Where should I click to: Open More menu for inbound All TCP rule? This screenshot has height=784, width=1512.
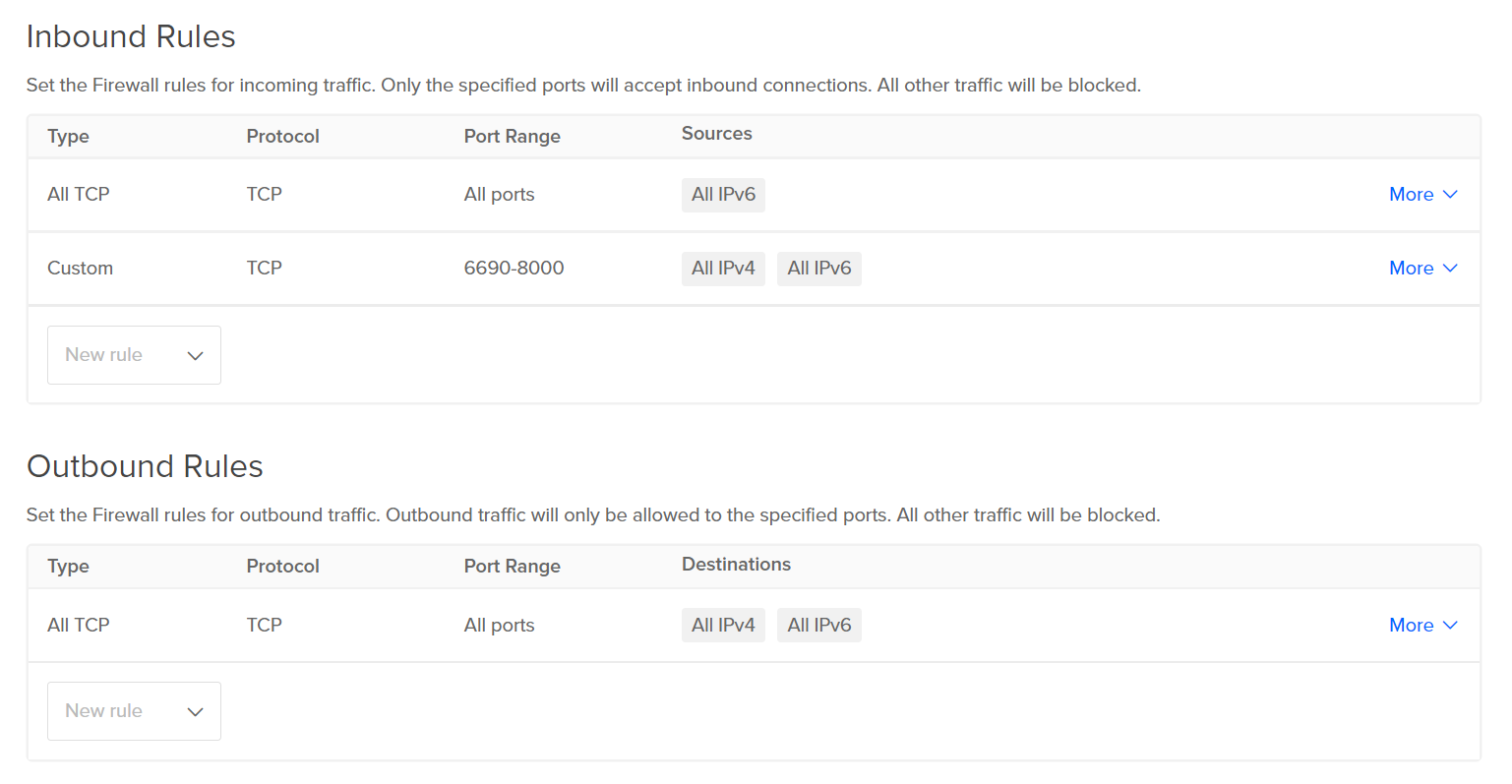tap(1421, 195)
